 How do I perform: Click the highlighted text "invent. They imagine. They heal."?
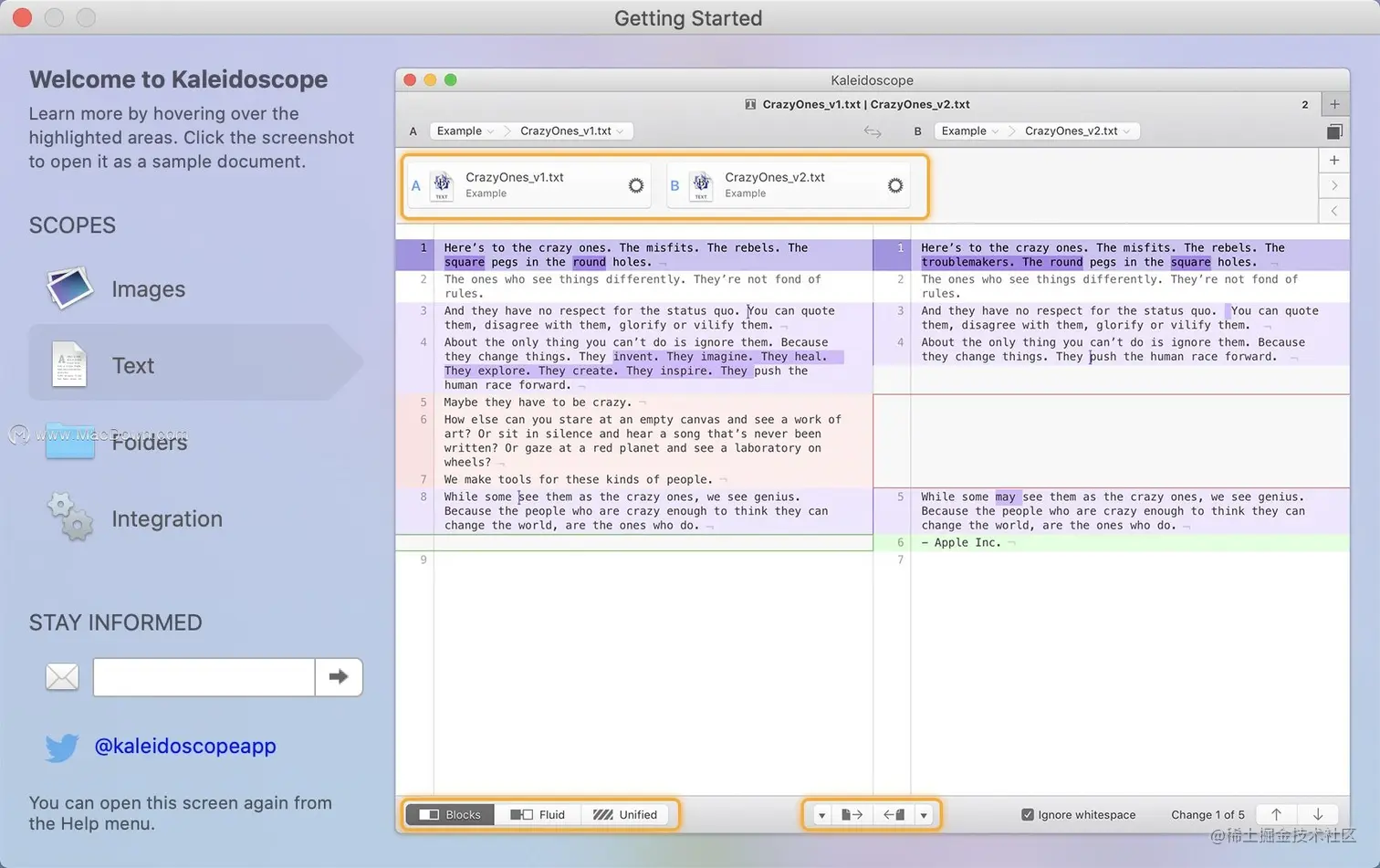(x=719, y=357)
